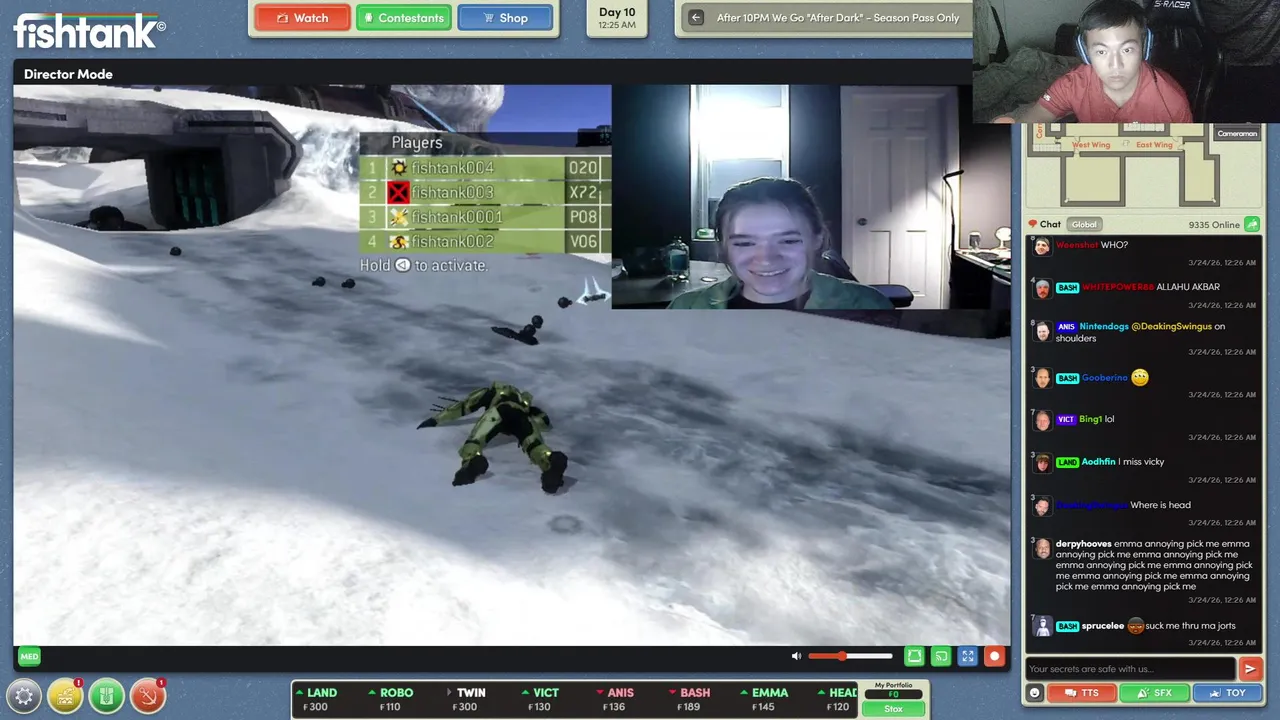The image size is (1280, 720).
Task: Toggle the MED stream quality badge
Action: click(29, 656)
